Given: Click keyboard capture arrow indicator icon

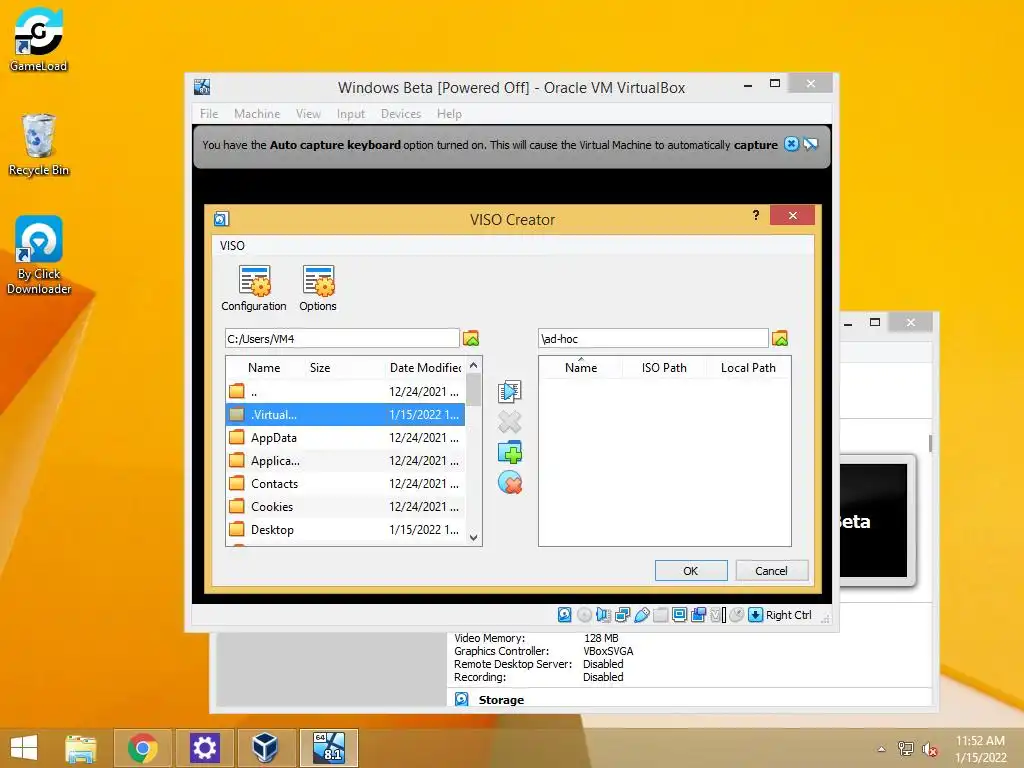Looking at the screenshot, I should click(x=755, y=615).
